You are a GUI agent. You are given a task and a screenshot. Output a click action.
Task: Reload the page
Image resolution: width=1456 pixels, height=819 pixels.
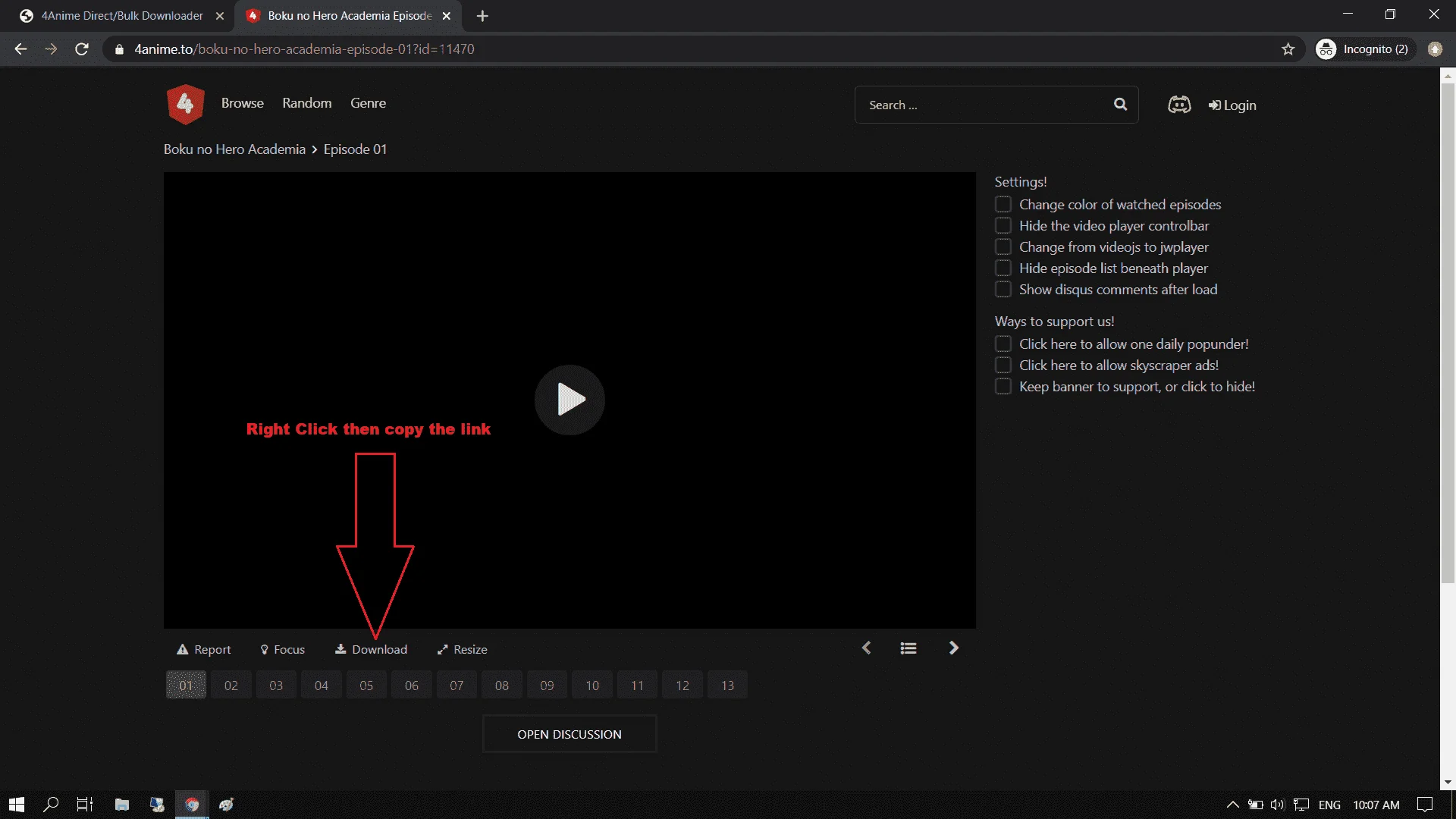point(82,49)
